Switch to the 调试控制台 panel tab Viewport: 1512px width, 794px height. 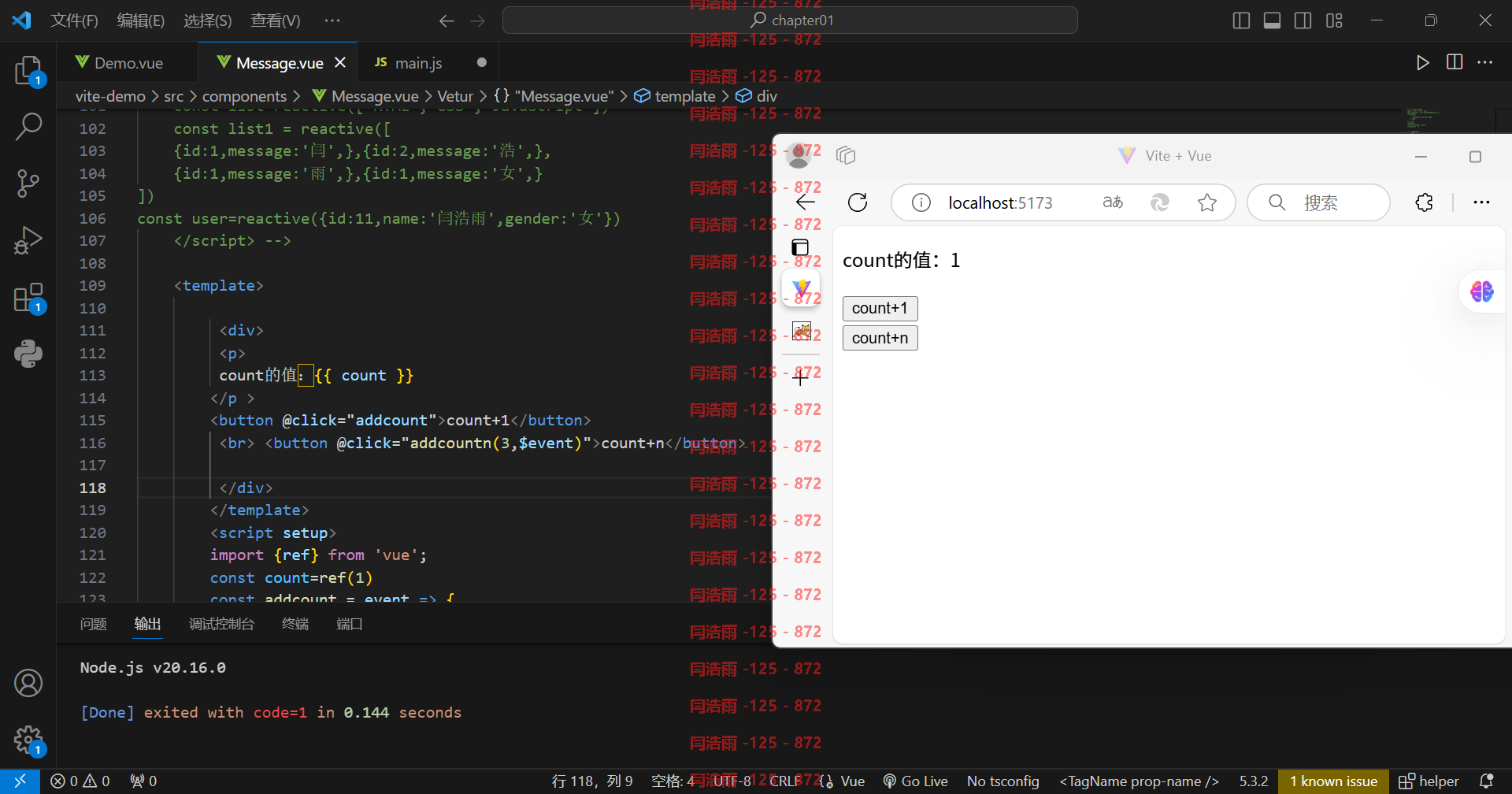coord(221,624)
